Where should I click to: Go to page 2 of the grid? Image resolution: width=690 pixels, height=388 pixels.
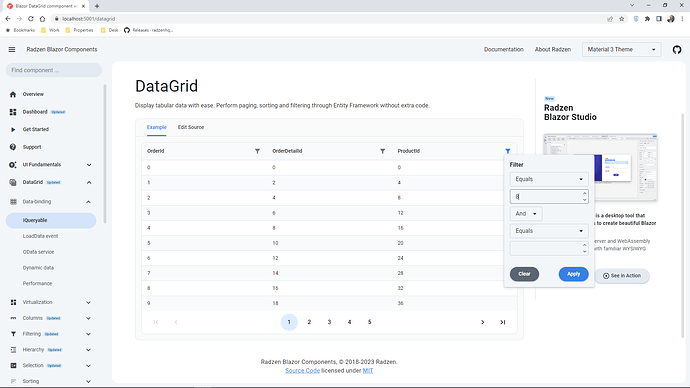[x=309, y=322]
